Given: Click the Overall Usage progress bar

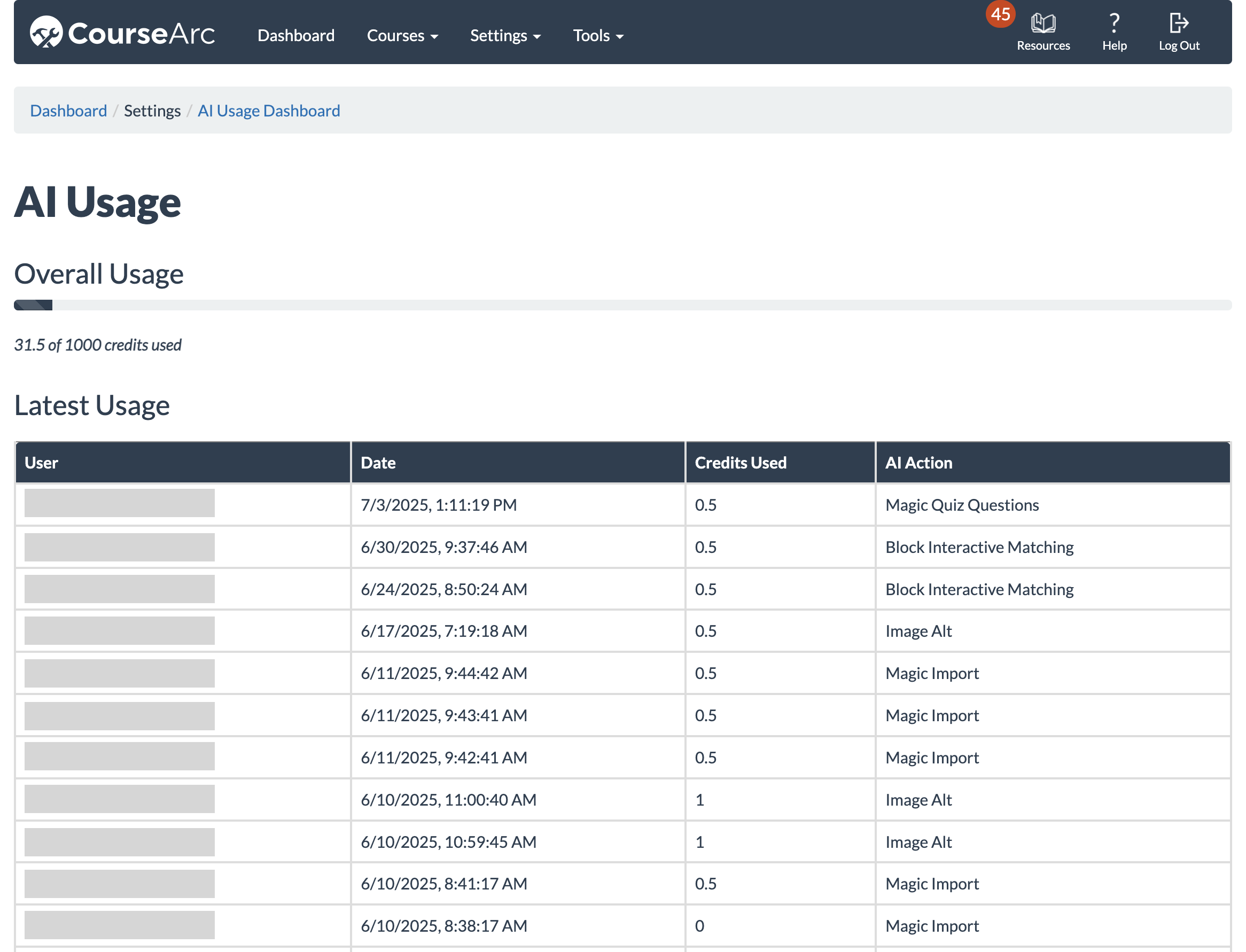Looking at the screenshot, I should coord(622,306).
